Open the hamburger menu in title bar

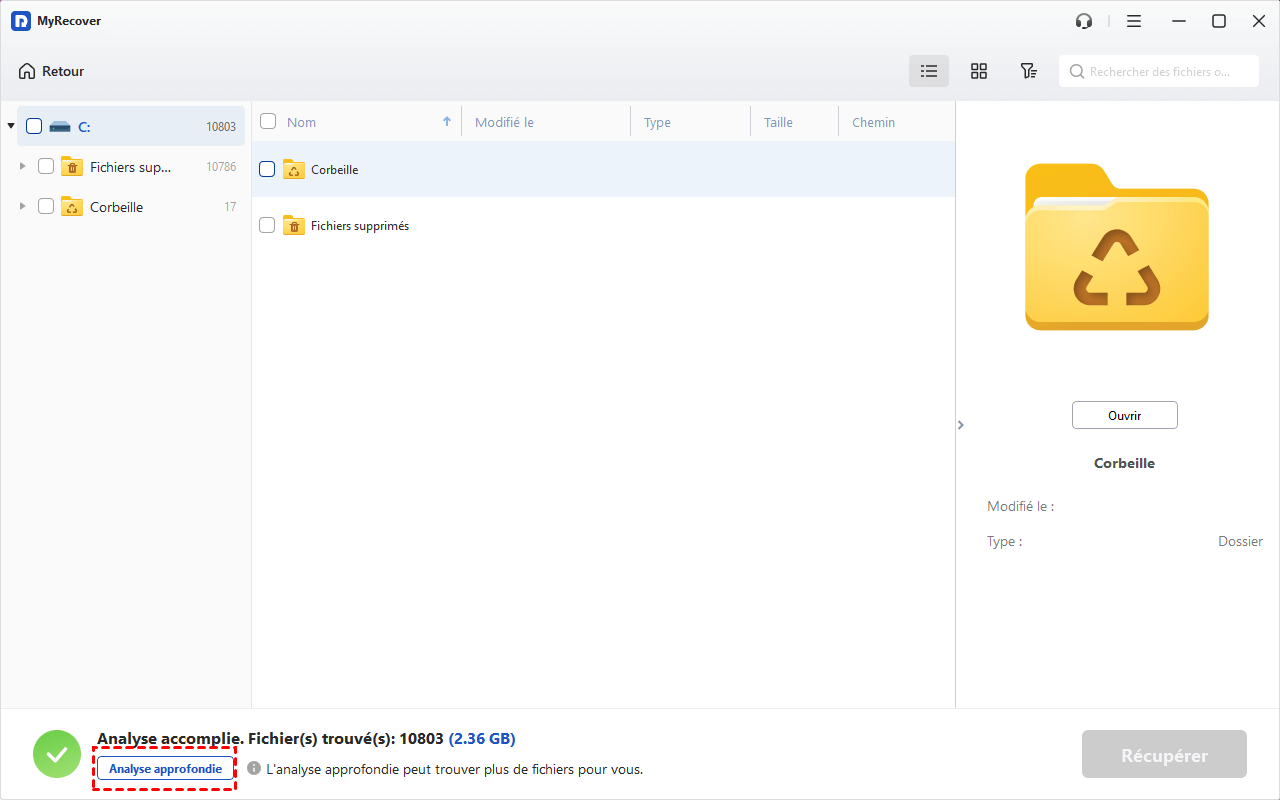pyautogui.click(x=1134, y=21)
